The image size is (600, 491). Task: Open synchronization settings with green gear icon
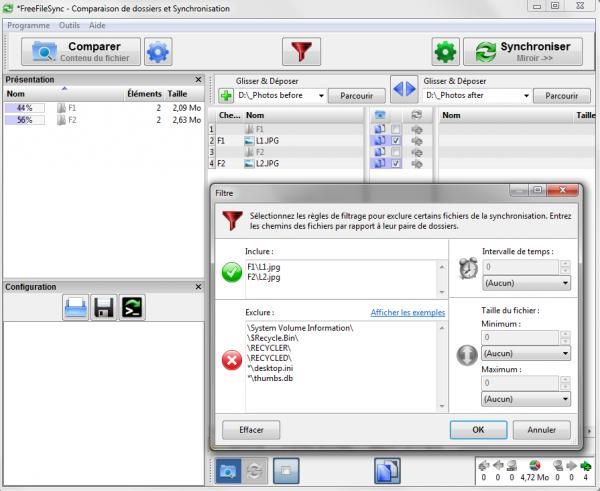point(445,52)
